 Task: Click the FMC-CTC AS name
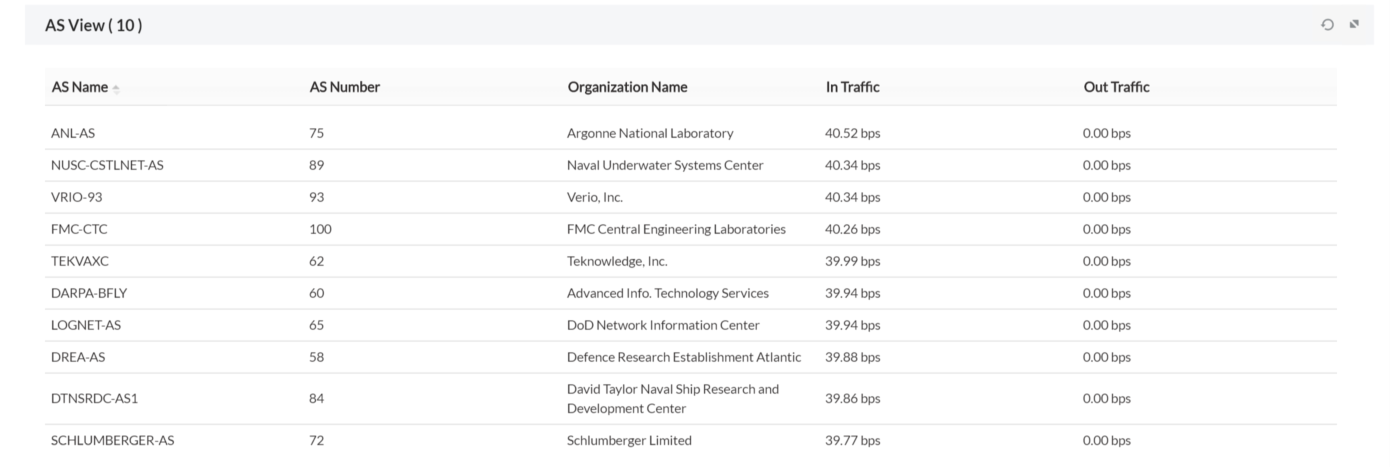(x=79, y=229)
